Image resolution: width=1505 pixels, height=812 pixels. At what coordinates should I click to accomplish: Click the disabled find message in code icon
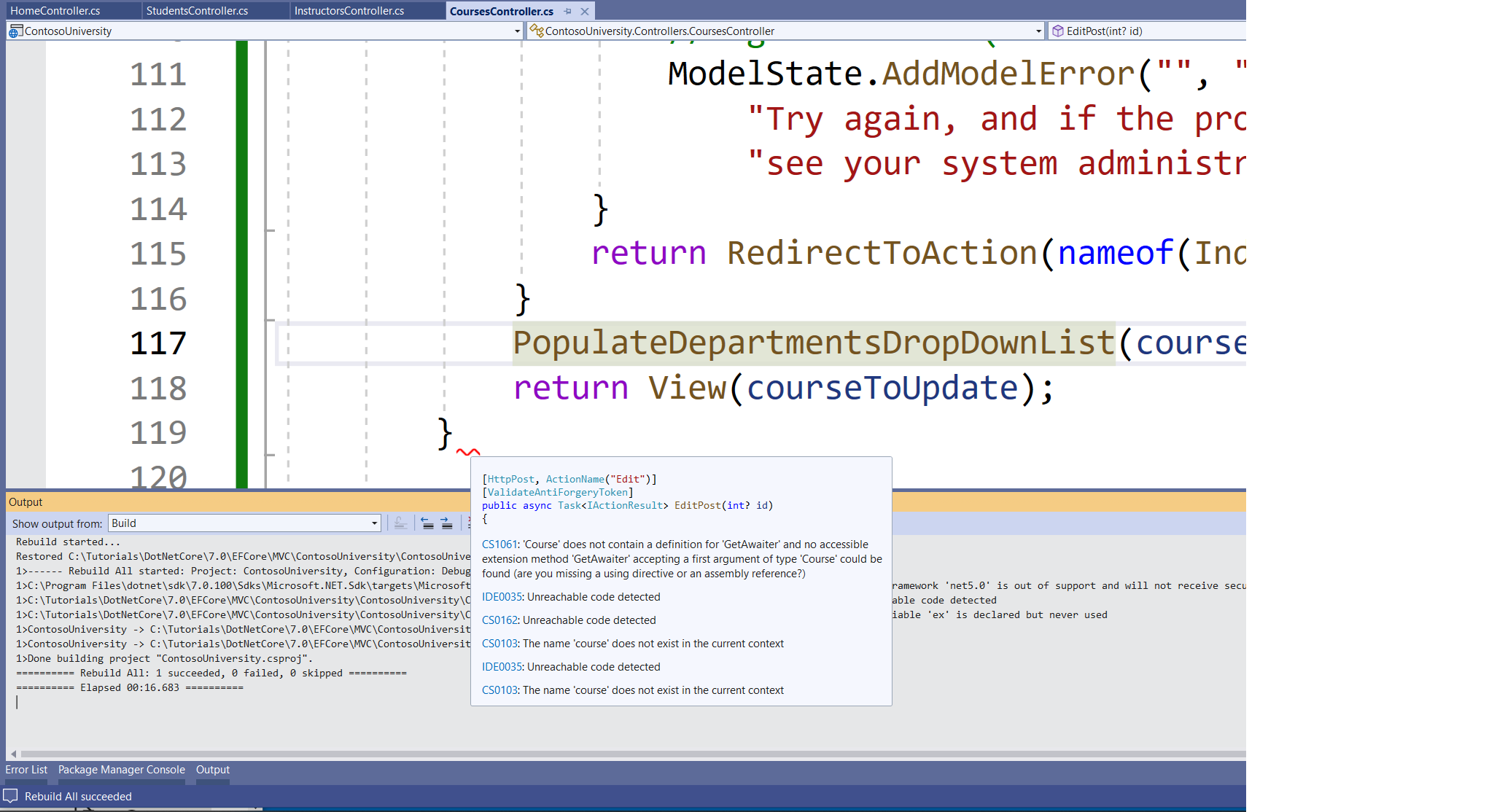[400, 523]
